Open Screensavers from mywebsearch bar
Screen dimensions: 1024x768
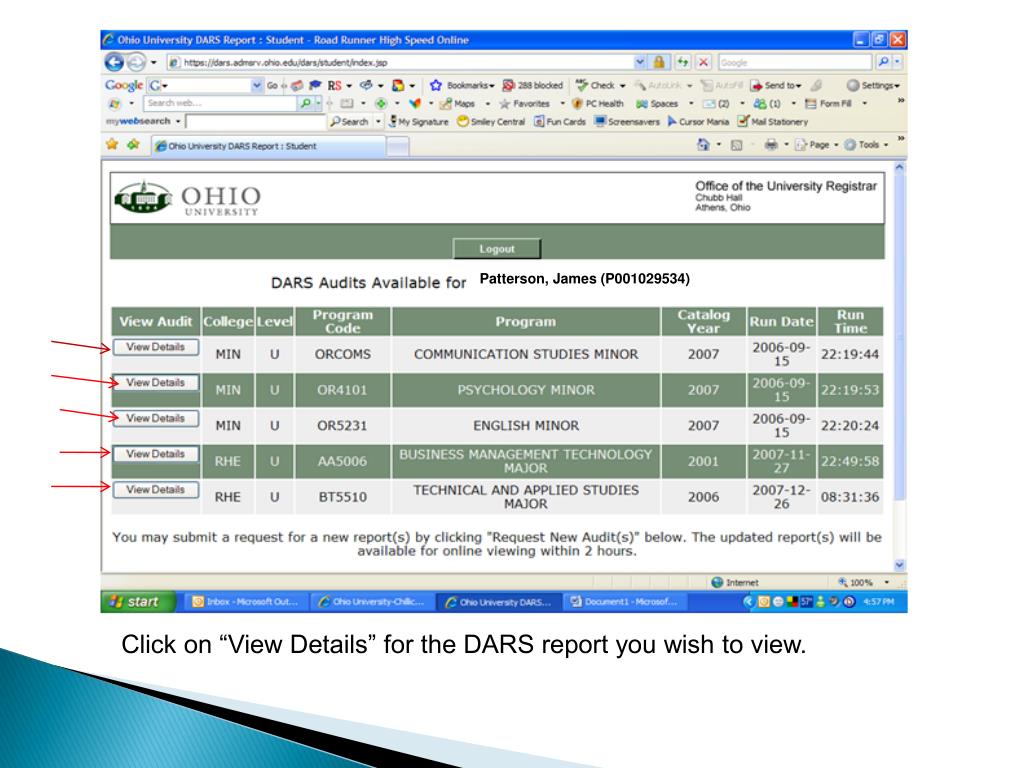627,121
